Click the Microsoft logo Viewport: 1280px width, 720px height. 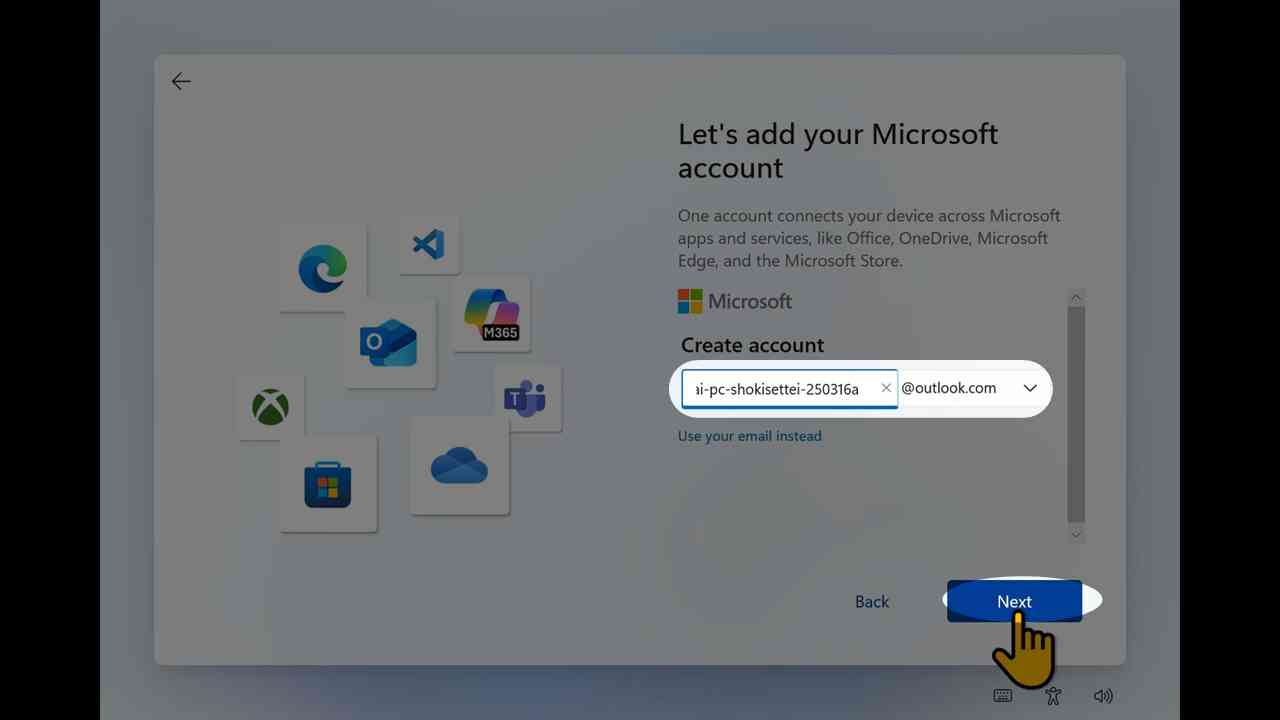[735, 301]
